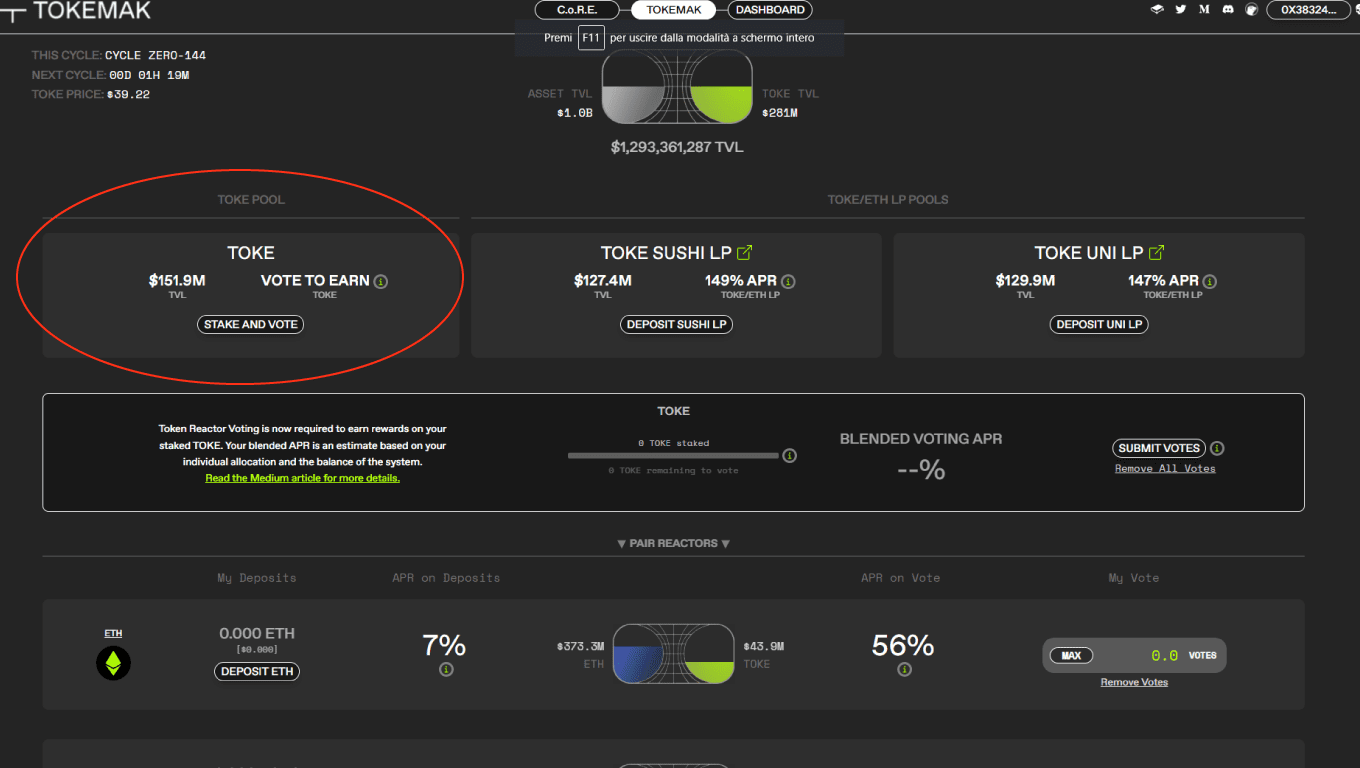
Task: Go to the DASHBOARD tab
Action: [x=770, y=10]
